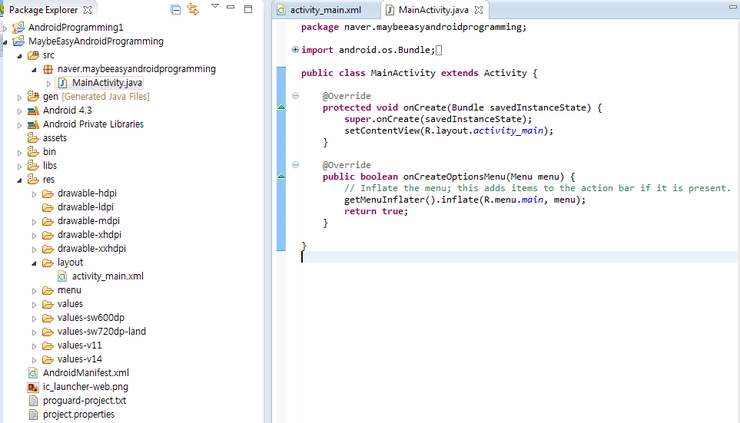This screenshot has height=423, width=740.
Task: Click the Collapse All icon in Package Explorer
Action: pos(176,9)
